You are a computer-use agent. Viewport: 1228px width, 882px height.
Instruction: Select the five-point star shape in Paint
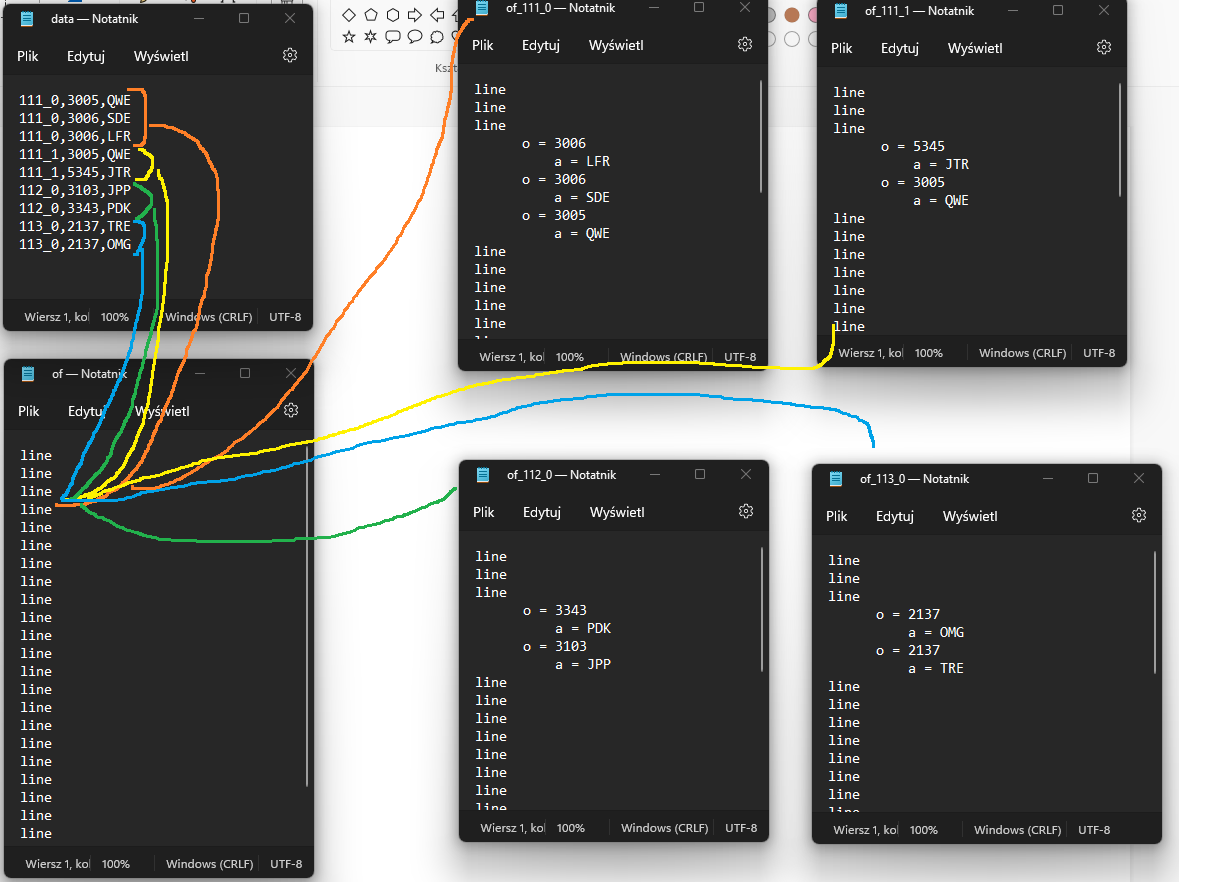pyautogui.click(x=349, y=37)
